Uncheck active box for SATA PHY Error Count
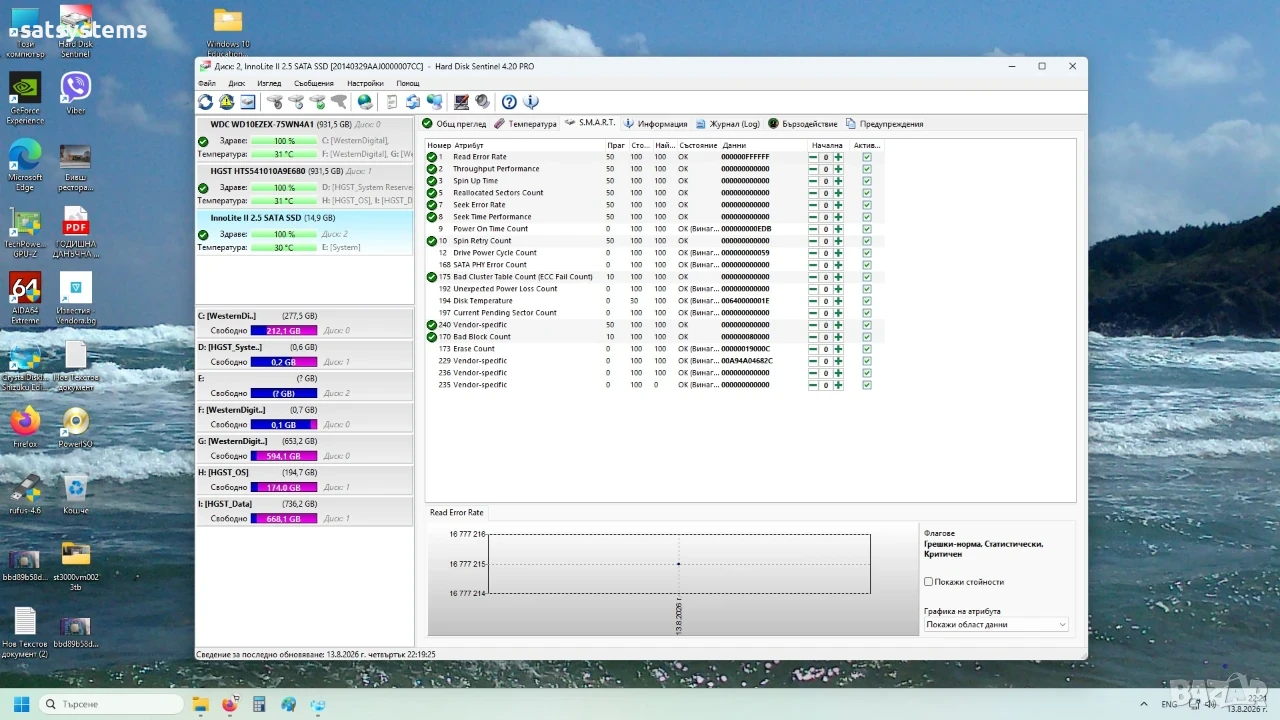Viewport: 1280px width, 720px height. [866, 265]
